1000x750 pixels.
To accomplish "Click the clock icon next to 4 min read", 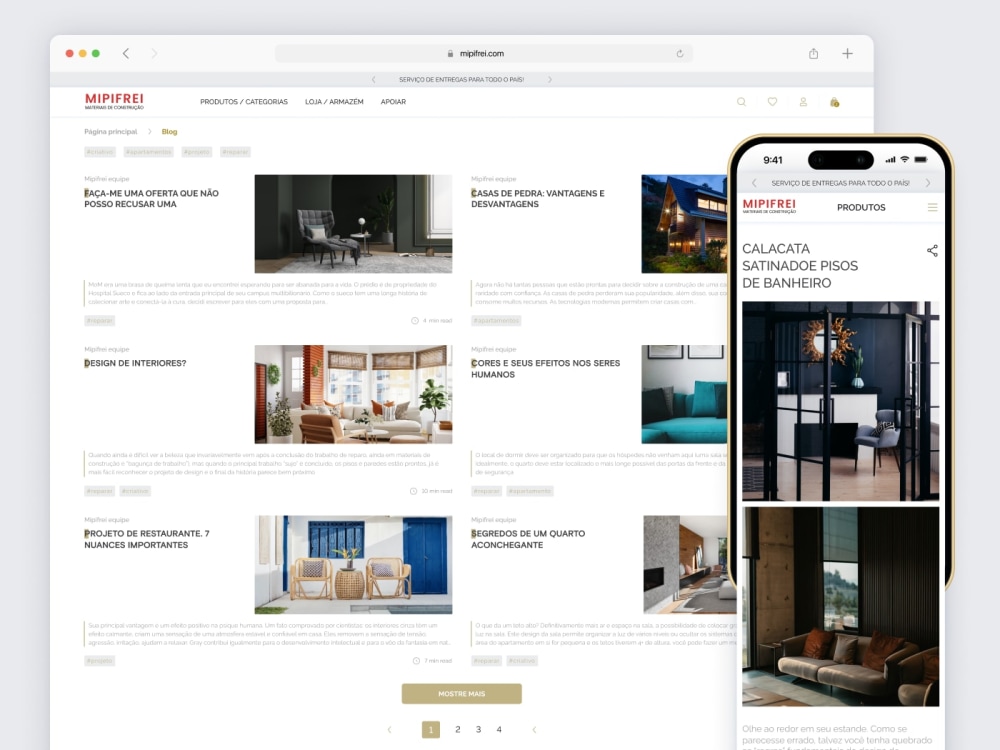I will pyautogui.click(x=415, y=321).
